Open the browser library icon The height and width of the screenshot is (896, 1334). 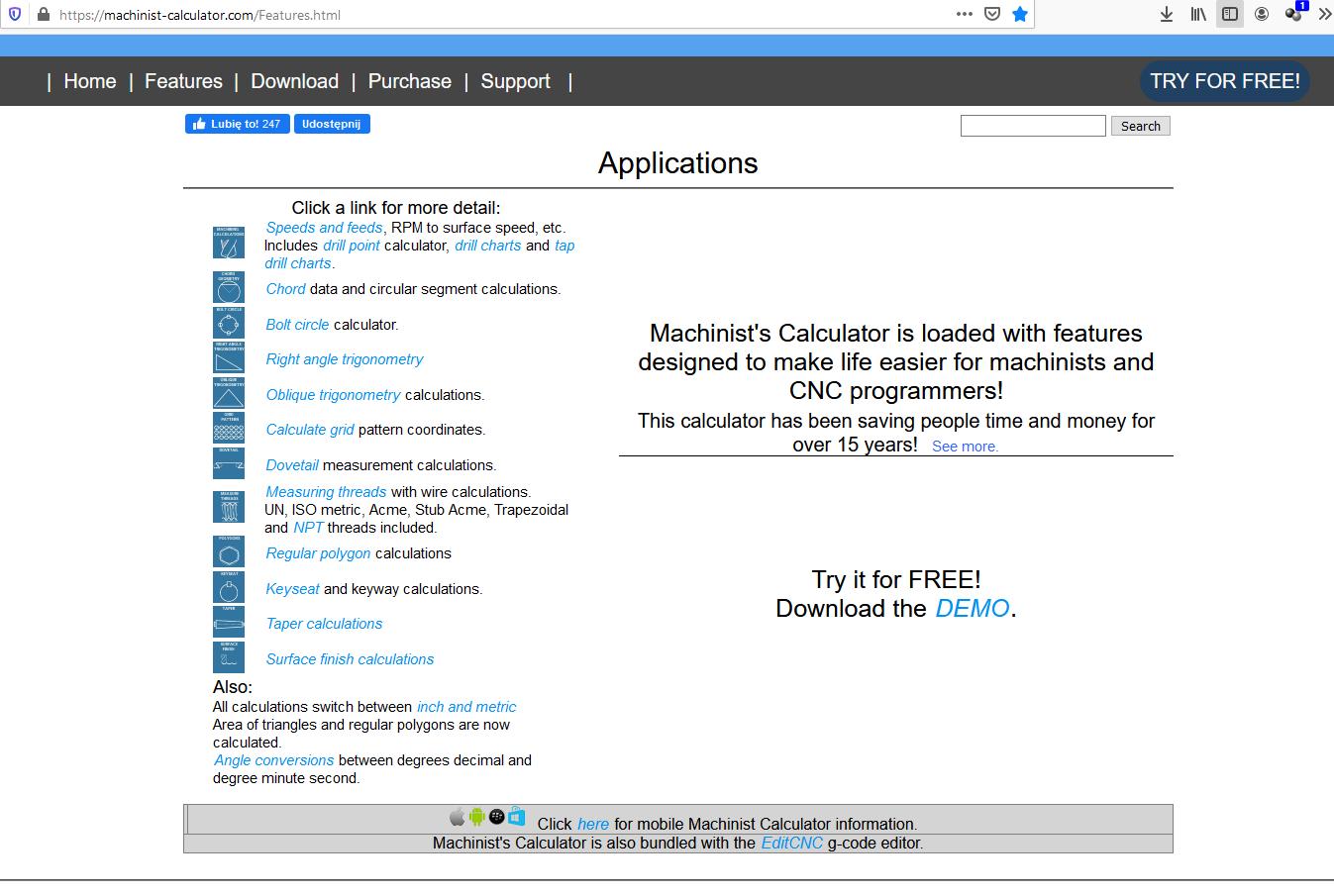tap(1198, 14)
